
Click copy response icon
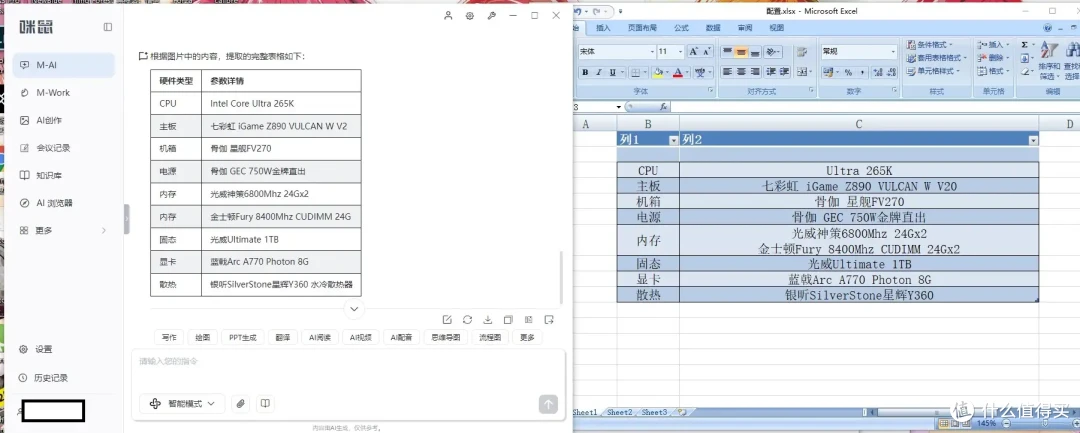pos(508,319)
